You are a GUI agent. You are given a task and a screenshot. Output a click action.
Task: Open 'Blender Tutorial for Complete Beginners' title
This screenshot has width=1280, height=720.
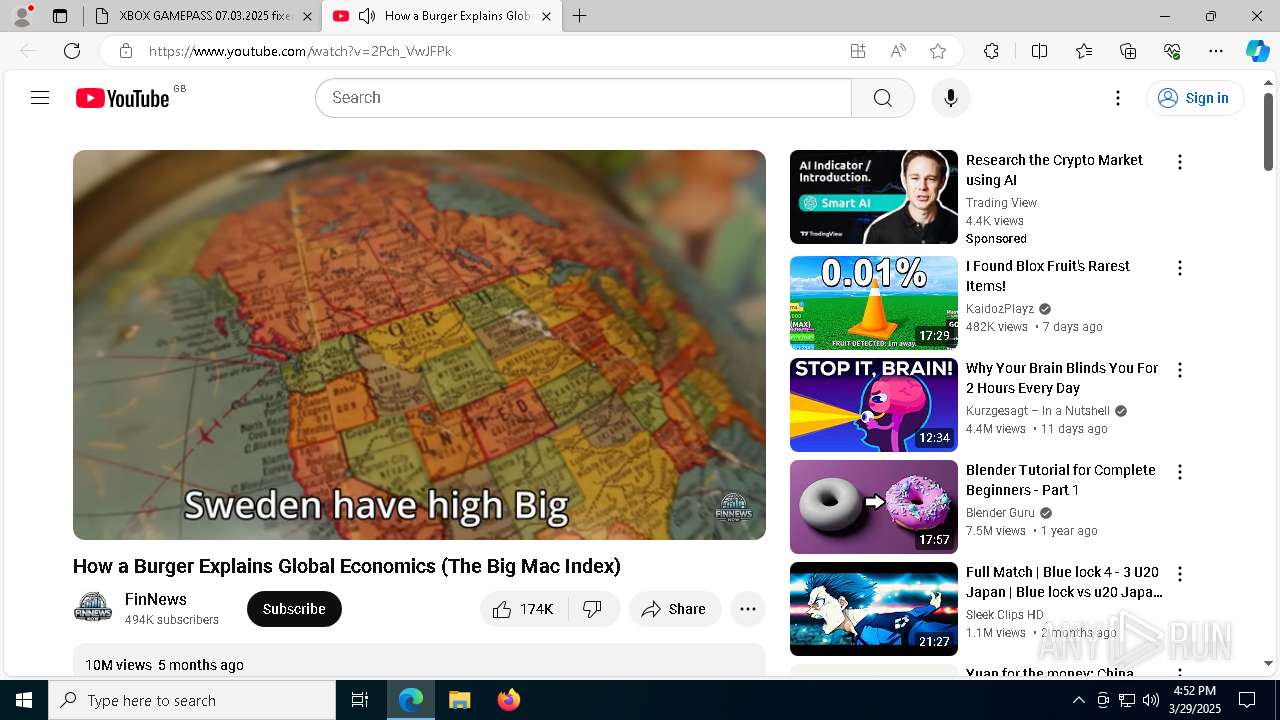tap(1060, 480)
